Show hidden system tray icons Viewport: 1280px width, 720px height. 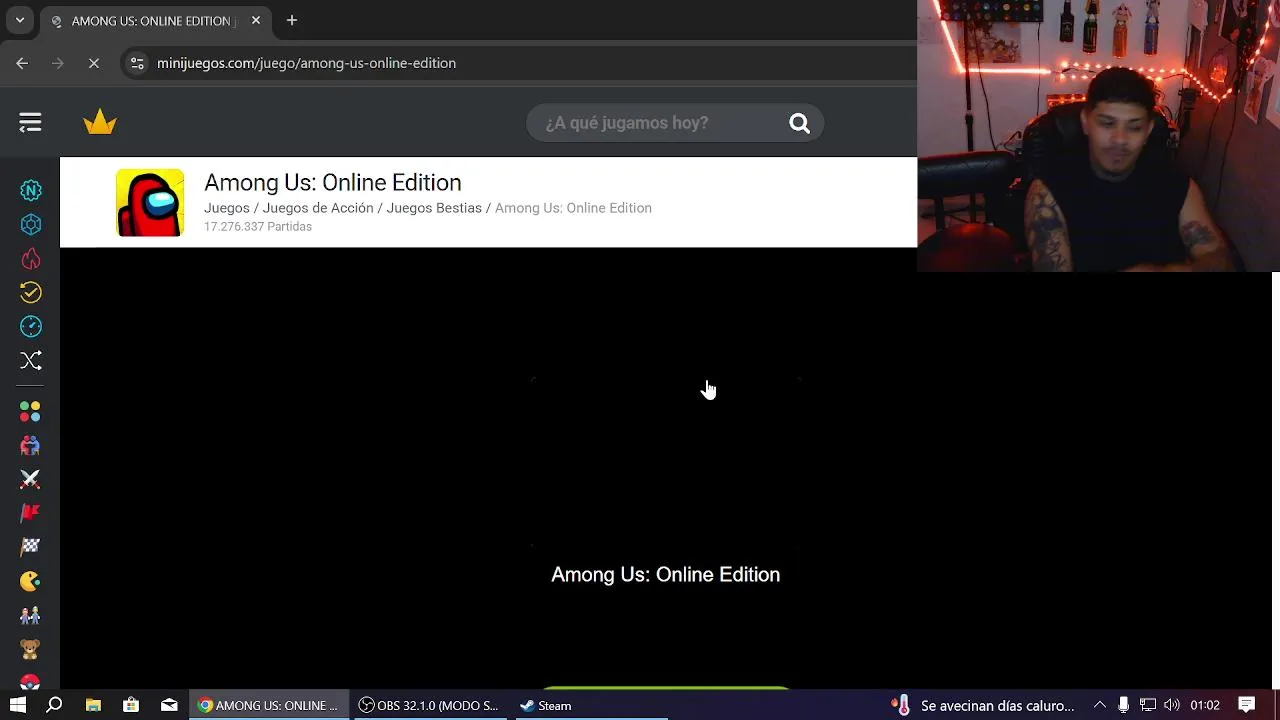[x=1100, y=705]
